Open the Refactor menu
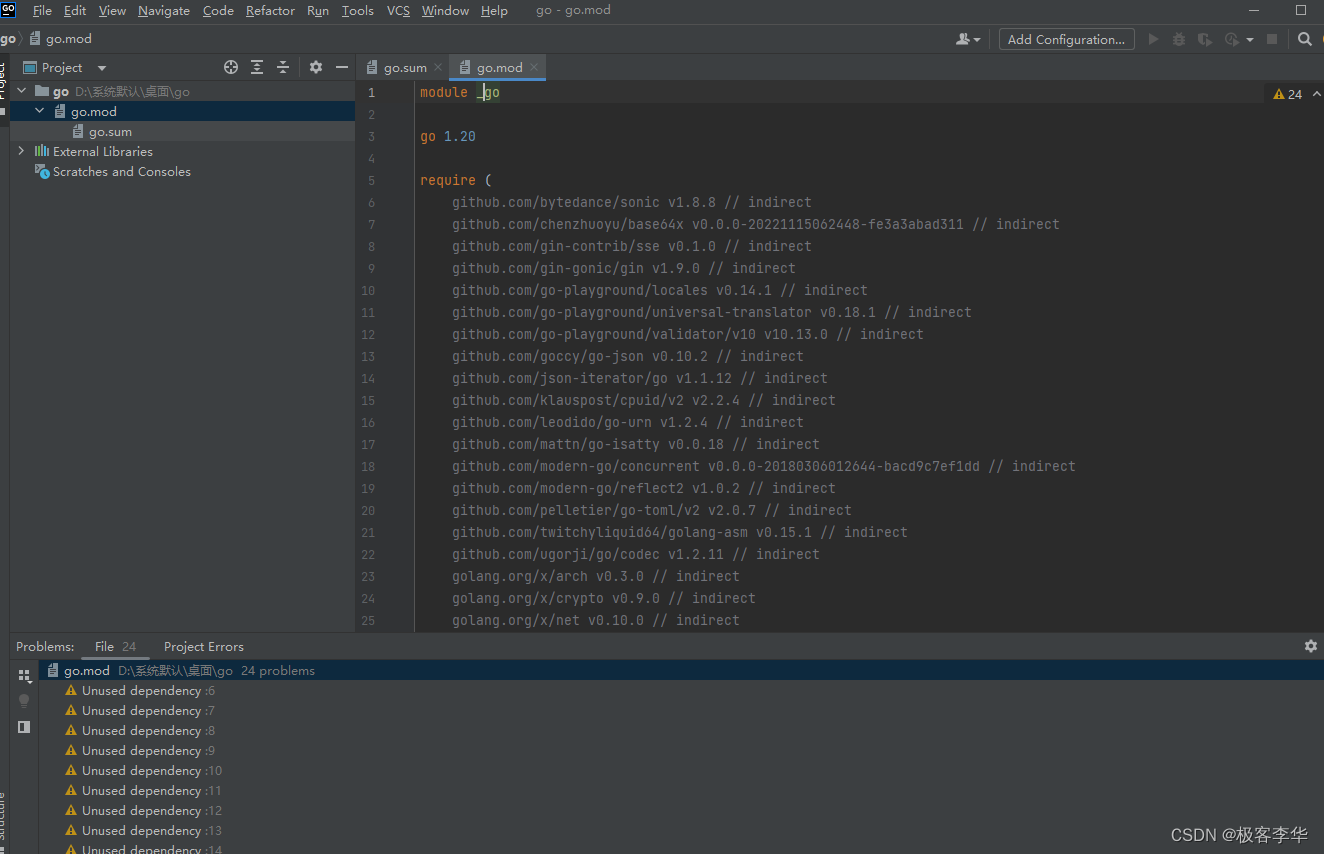The height and width of the screenshot is (854, 1324). pyautogui.click(x=270, y=10)
